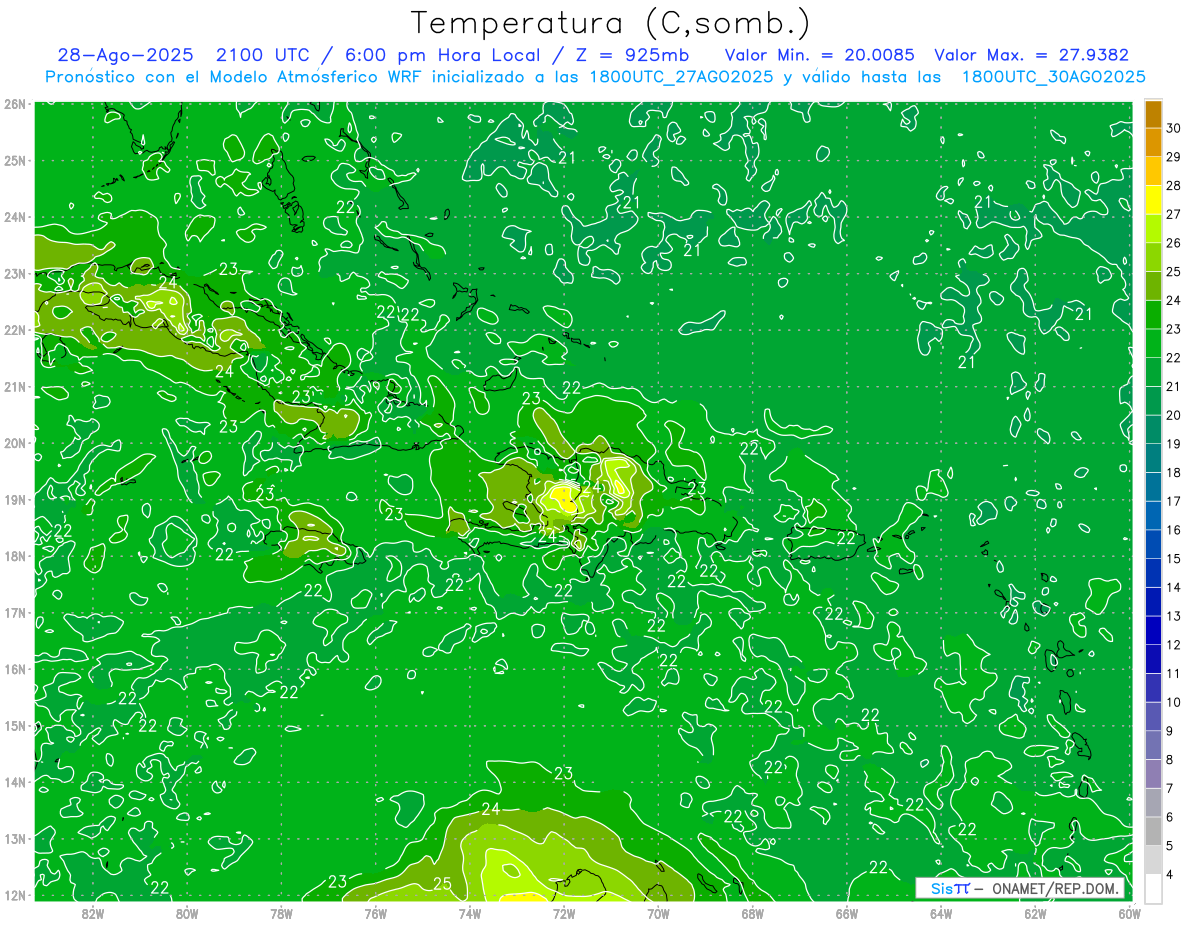Viewport: 1200px width, 927px height.
Task: Pick the yellow swatch between 27 and 28
Action: tap(1153, 200)
